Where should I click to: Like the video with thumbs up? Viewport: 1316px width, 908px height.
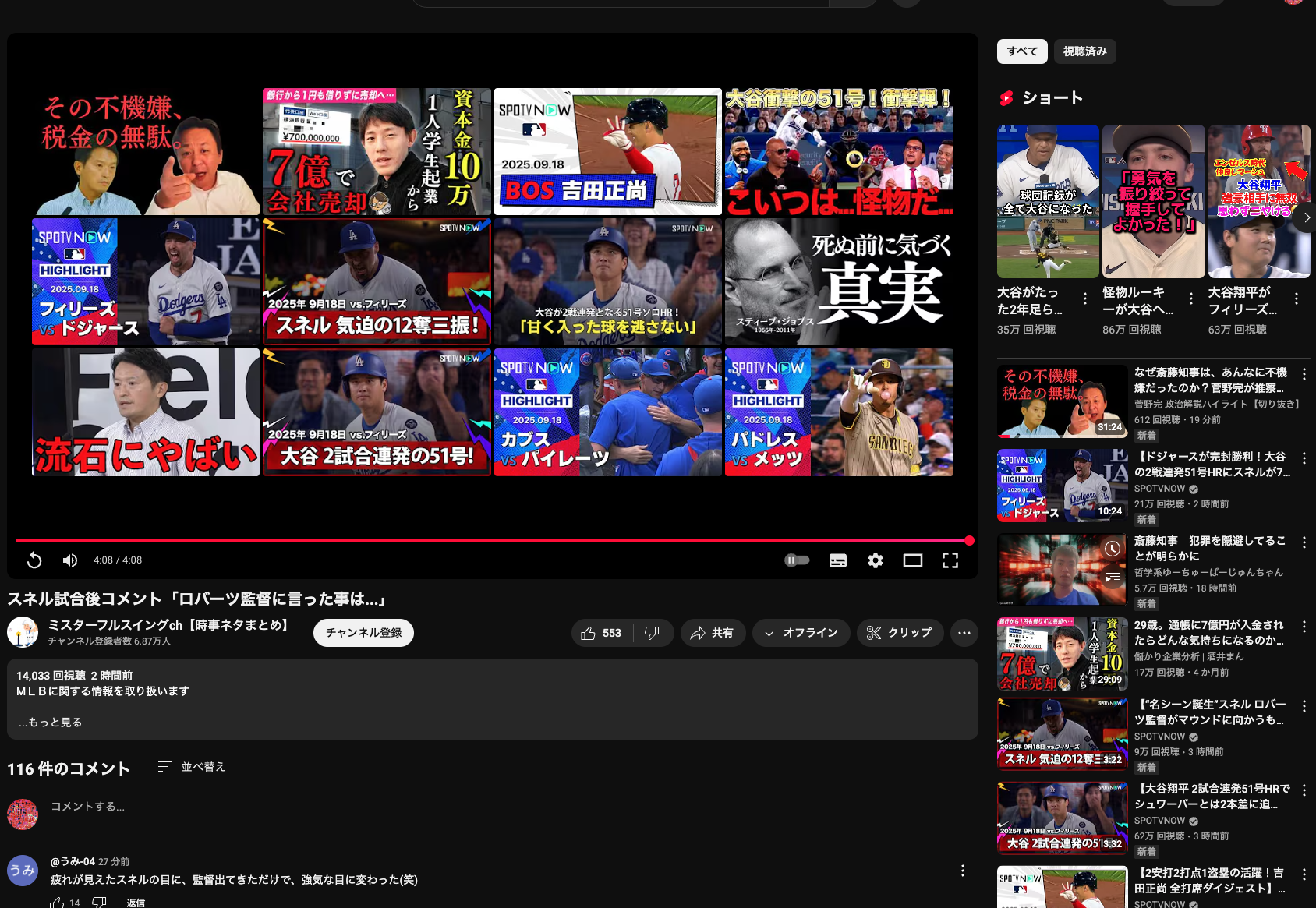coord(601,633)
